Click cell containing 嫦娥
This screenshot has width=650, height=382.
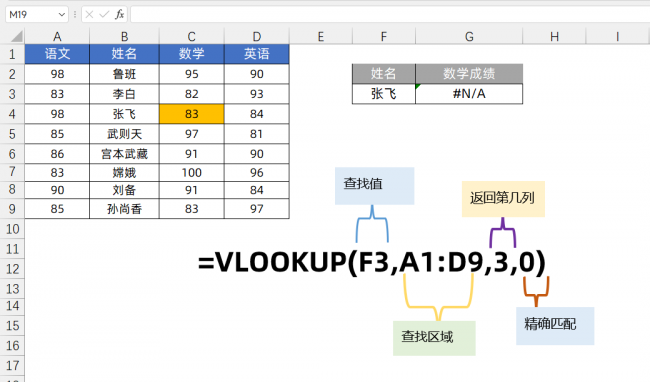click(124, 172)
